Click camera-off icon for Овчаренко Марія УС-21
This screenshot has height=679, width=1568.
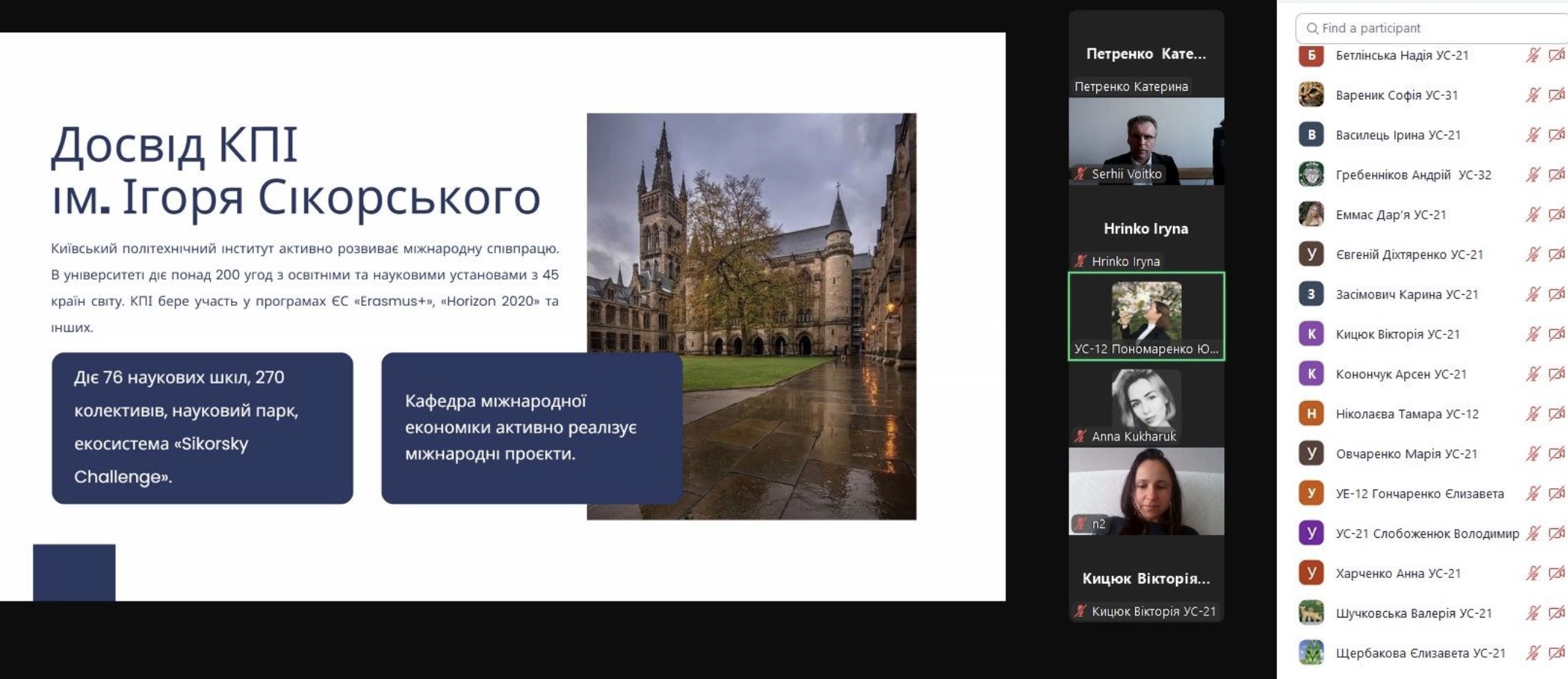(1557, 454)
